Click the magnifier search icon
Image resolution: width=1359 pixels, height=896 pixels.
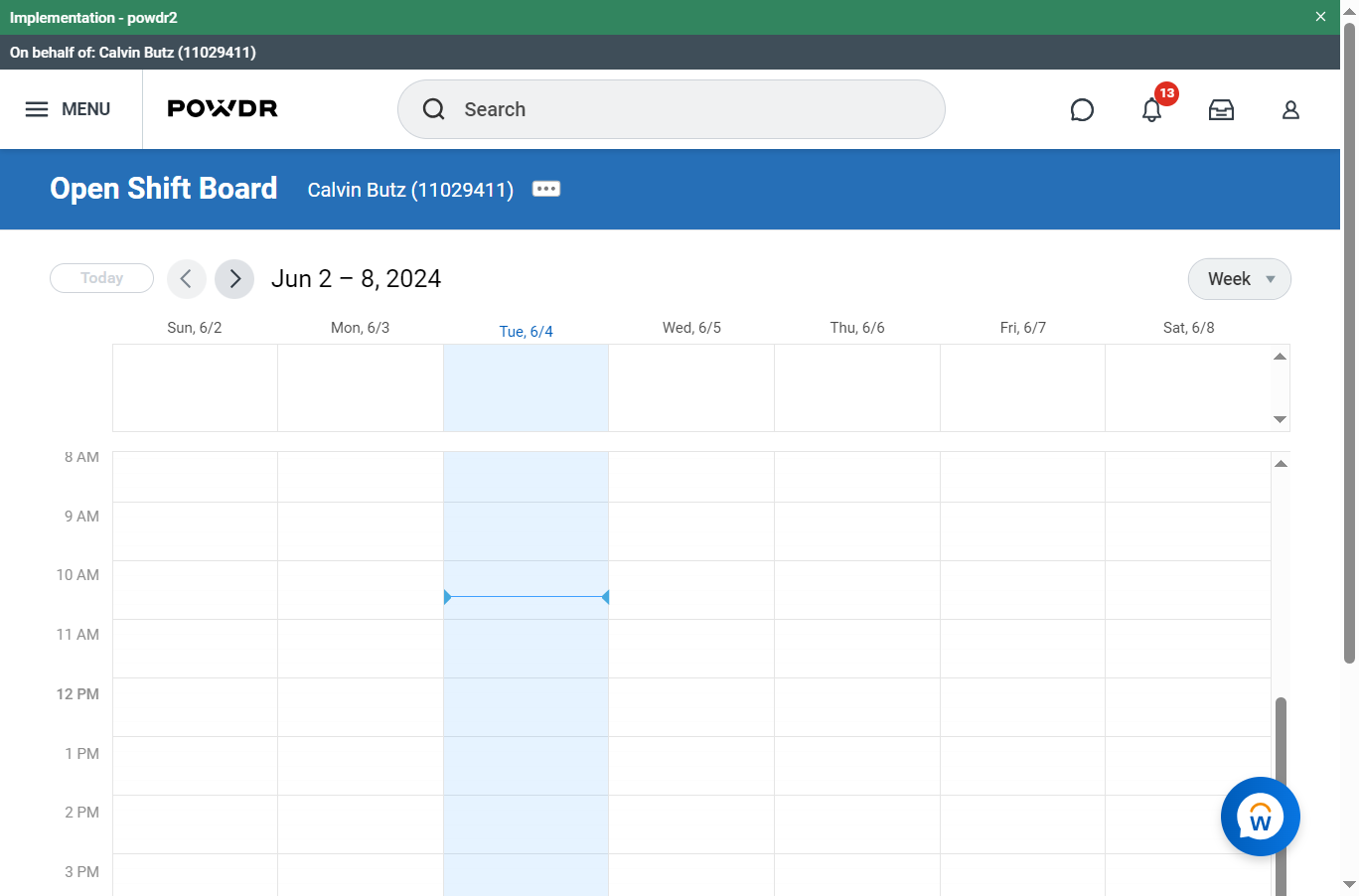coord(434,109)
